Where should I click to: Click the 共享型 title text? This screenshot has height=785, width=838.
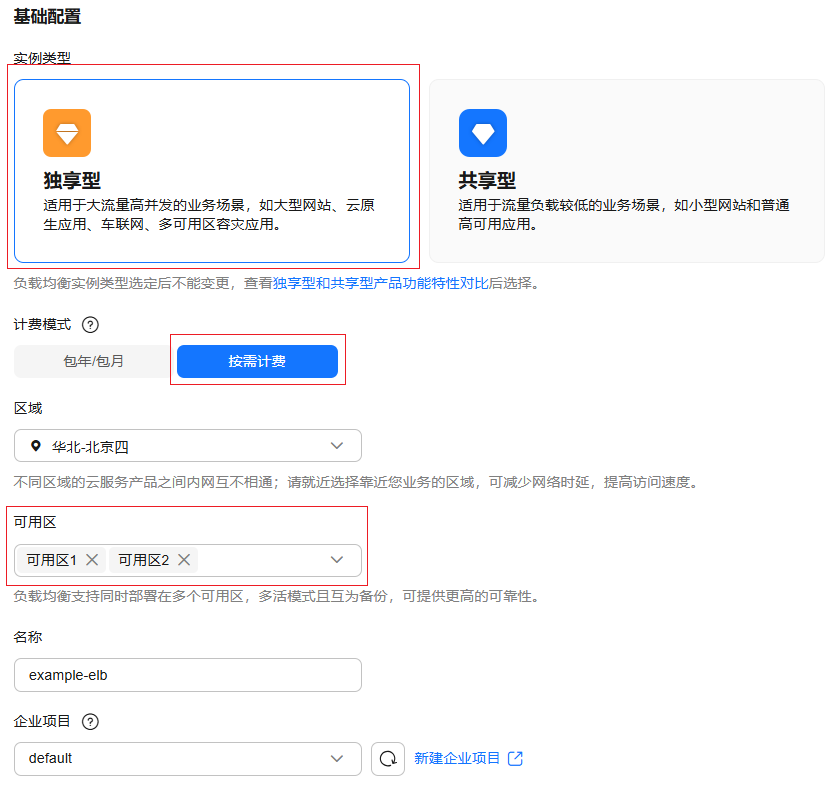(487, 181)
